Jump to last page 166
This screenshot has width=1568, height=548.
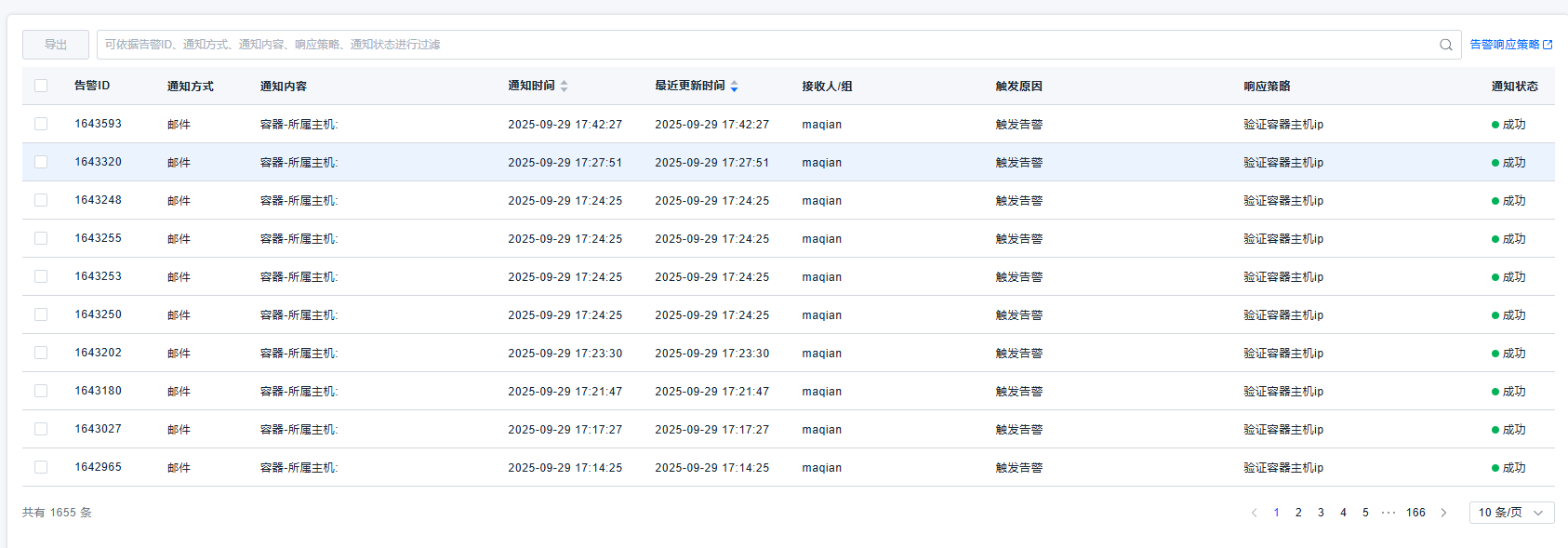[x=1415, y=513]
